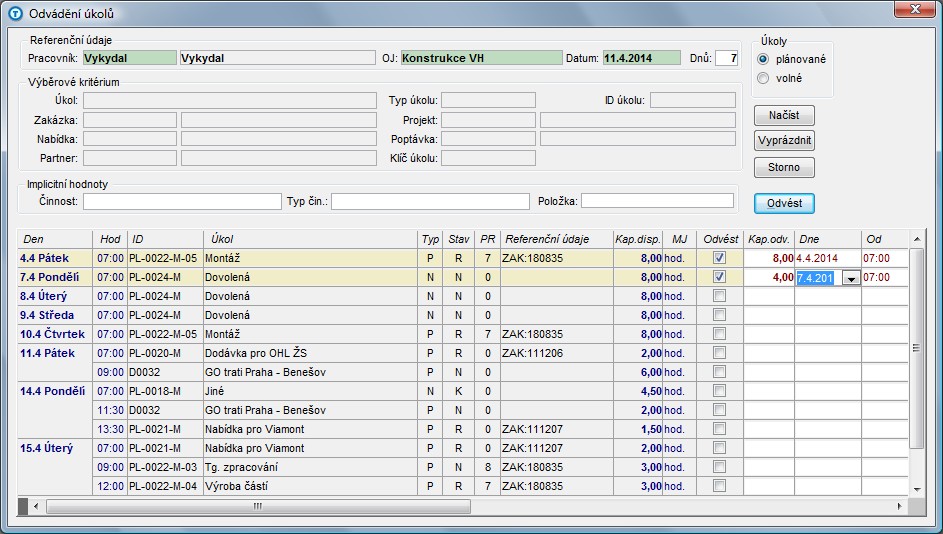Click the Dne input 7.4.201 in Pondělí row
This screenshot has height=534, width=943.
click(819, 278)
